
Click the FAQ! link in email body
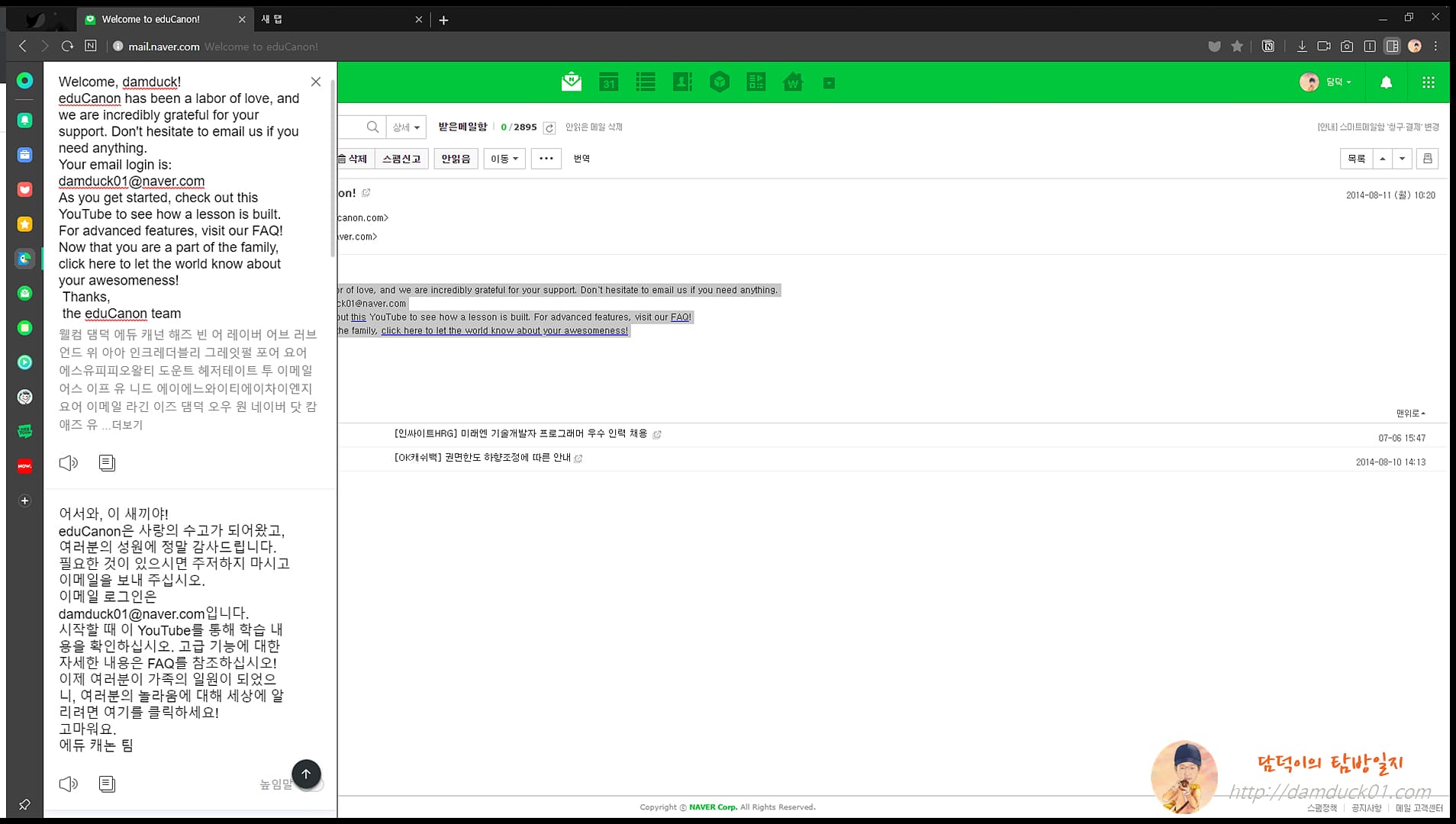point(681,317)
